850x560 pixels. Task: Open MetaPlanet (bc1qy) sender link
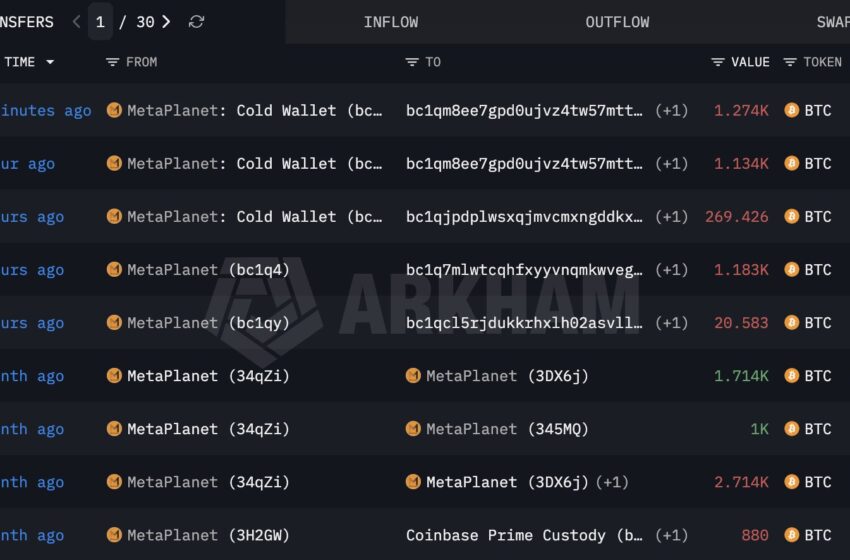tap(208, 323)
